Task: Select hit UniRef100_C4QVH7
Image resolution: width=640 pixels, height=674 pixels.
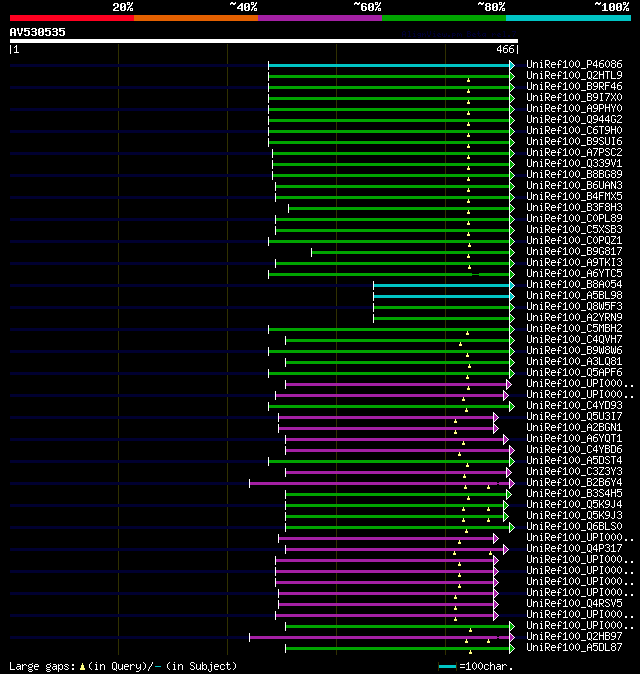Action: [574, 340]
